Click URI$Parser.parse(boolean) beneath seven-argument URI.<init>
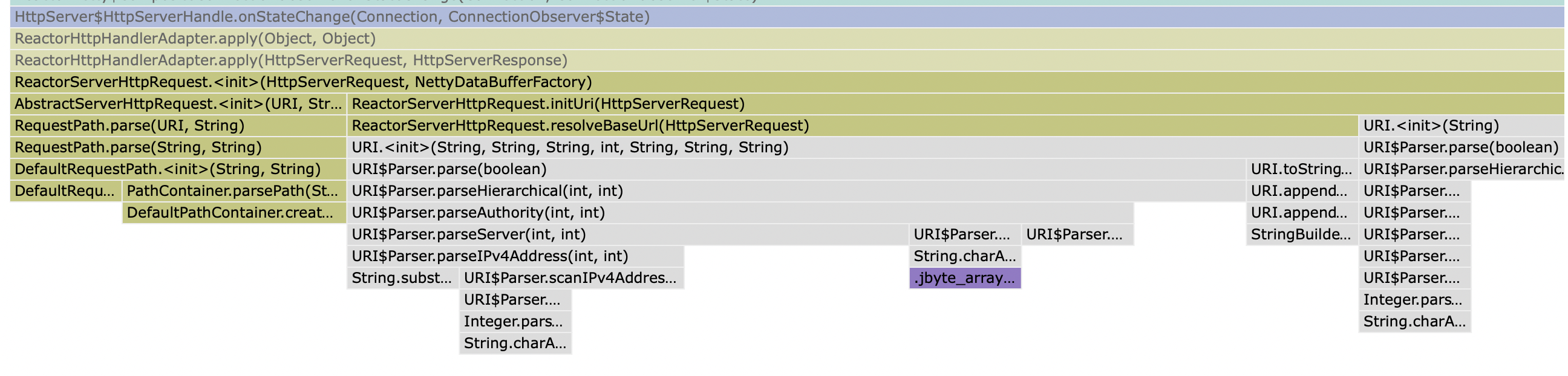The height and width of the screenshot is (376, 1568). pos(797,169)
